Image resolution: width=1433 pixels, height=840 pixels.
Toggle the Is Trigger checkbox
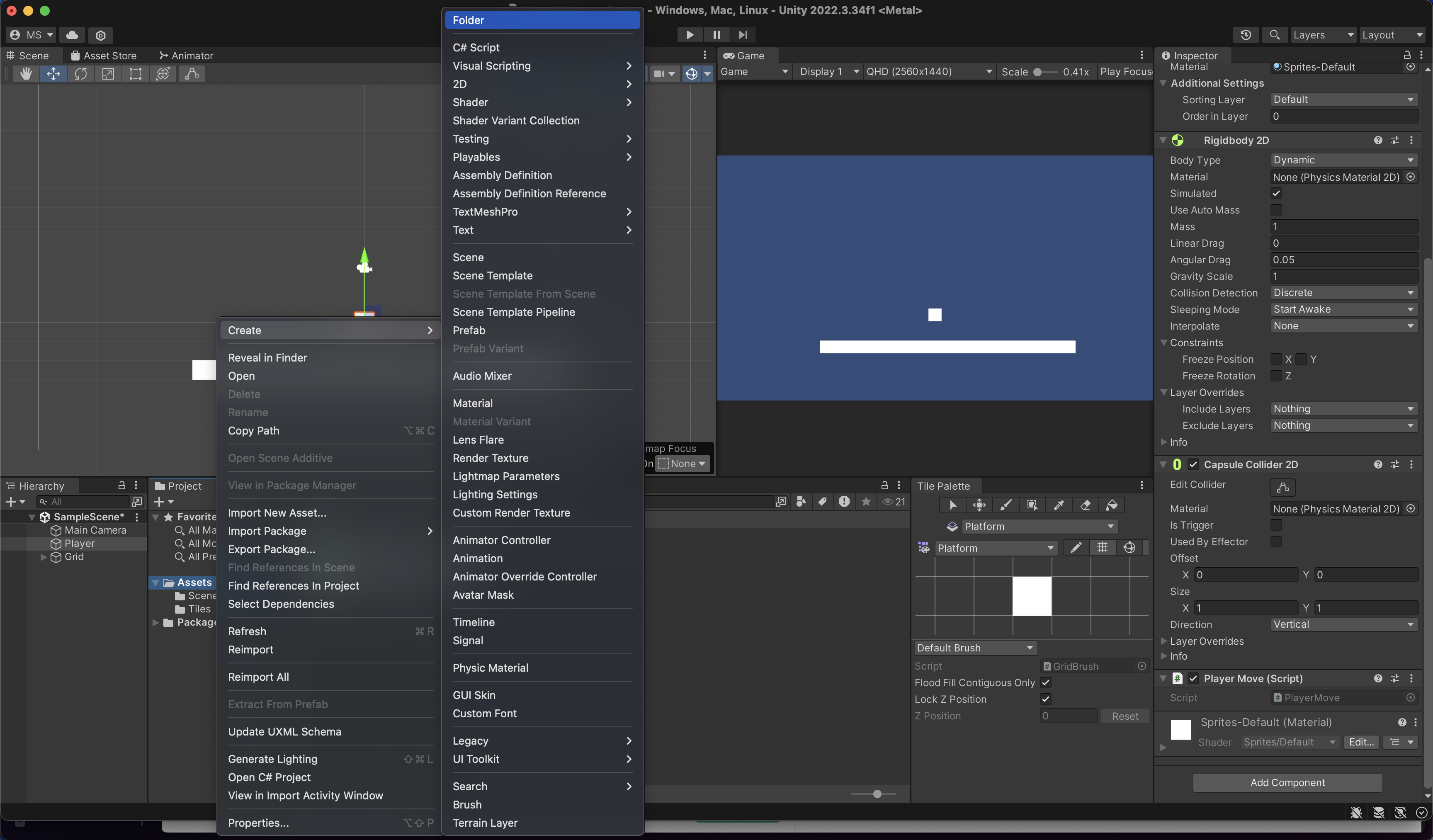[1276, 525]
